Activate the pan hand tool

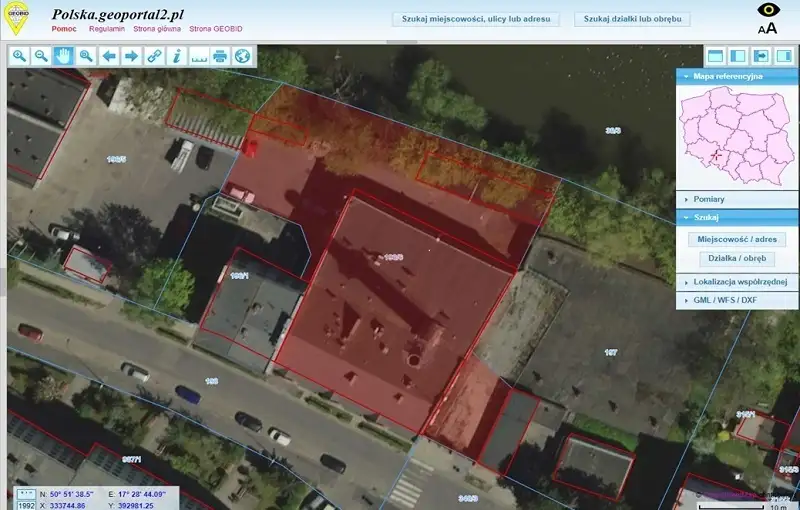(x=63, y=56)
